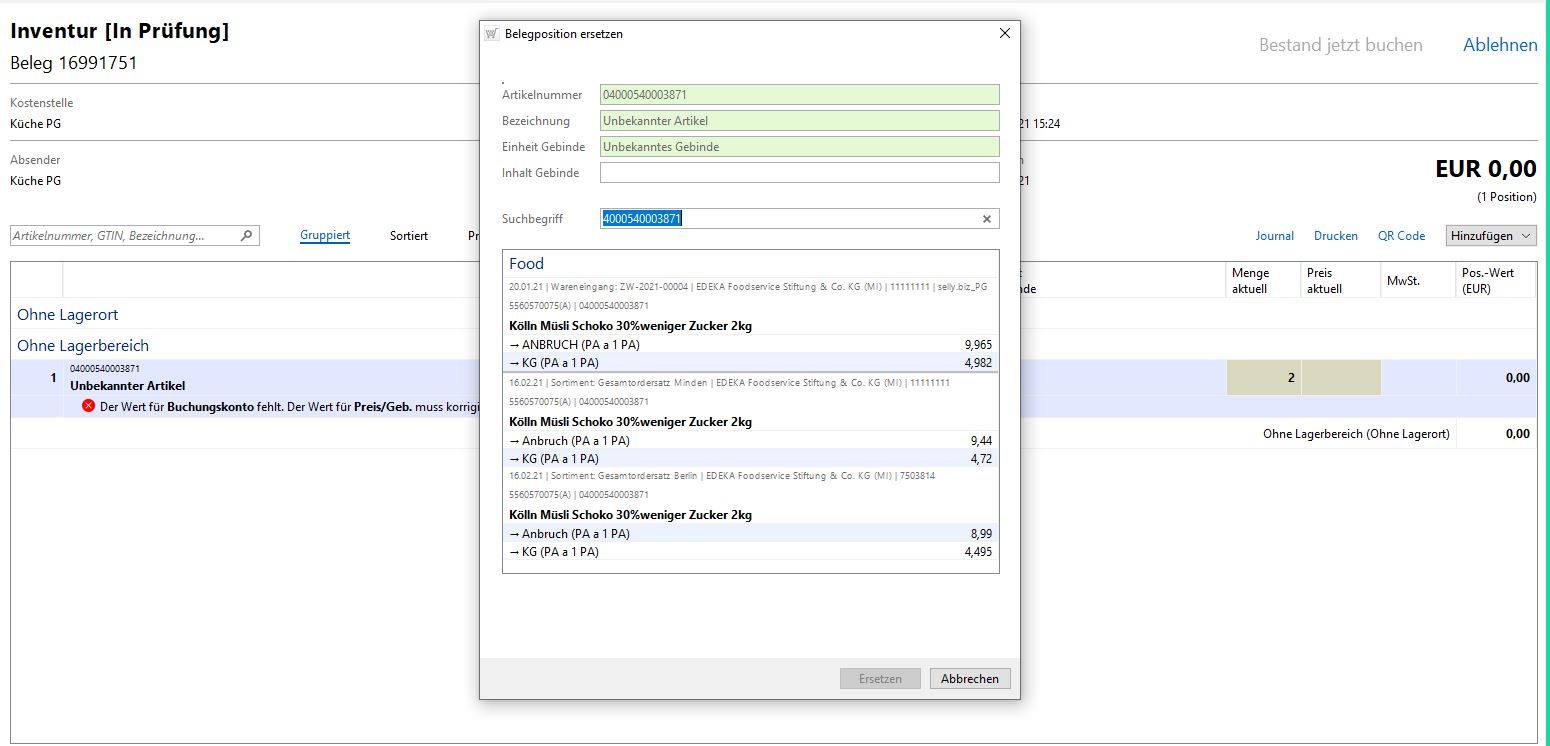Click the Drucken link
The image size is (1550, 746).
(x=1335, y=236)
